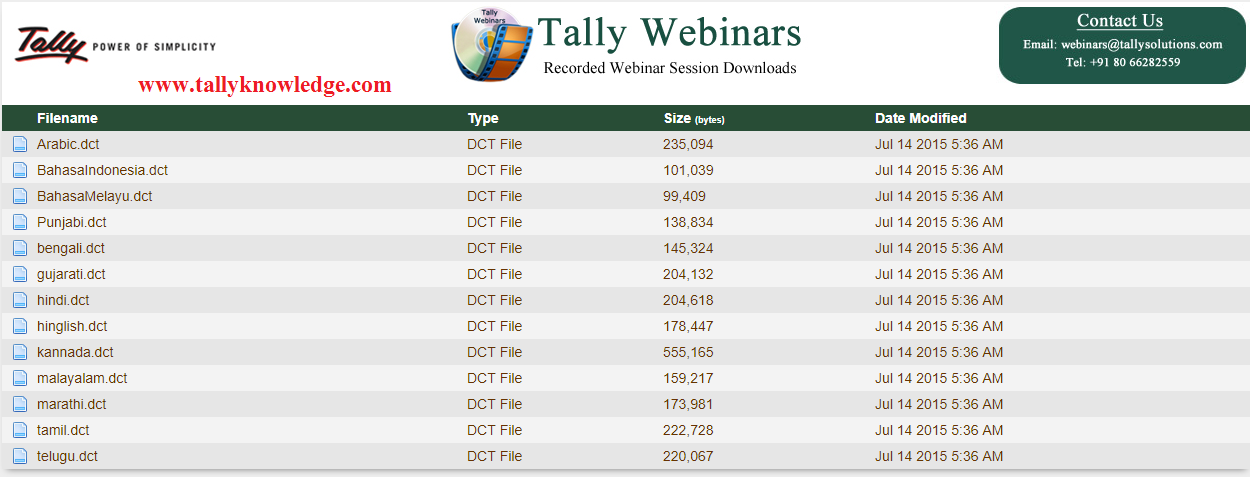Image resolution: width=1250 pixels, height=477 pixels.
Task: Click the file icon next to hindi.dct
Action: pos(20,300)
